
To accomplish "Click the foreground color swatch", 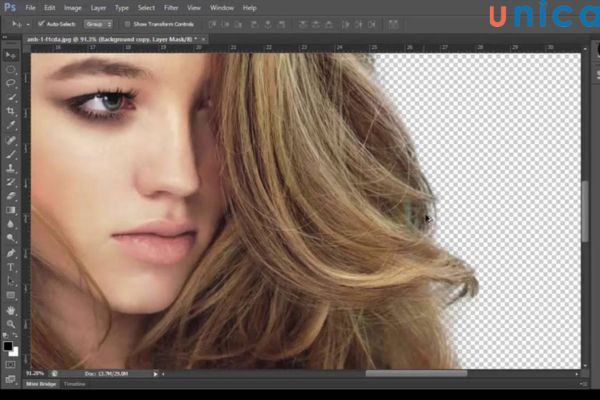I will click(8, 345).
